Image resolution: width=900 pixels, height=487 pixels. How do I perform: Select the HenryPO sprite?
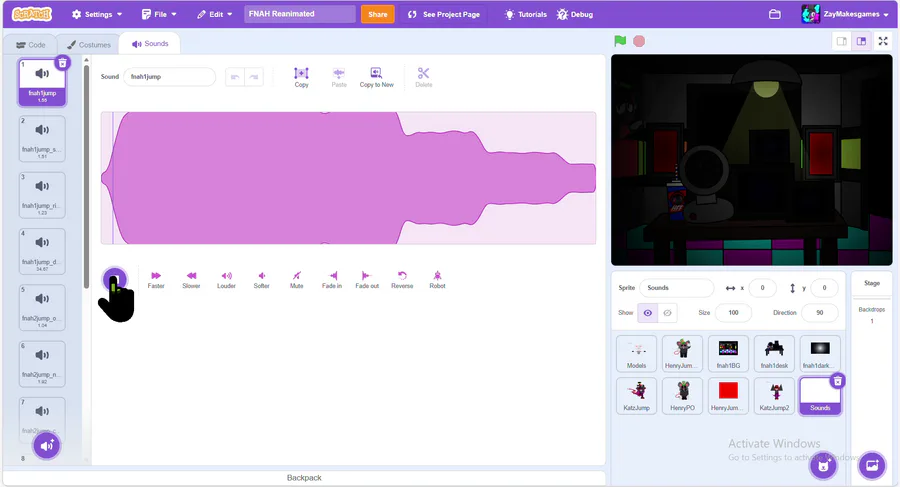click(x=682, y=396)
